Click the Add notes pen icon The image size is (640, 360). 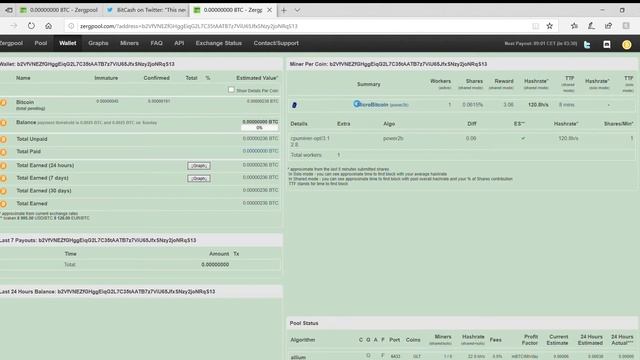coord(591,26)
